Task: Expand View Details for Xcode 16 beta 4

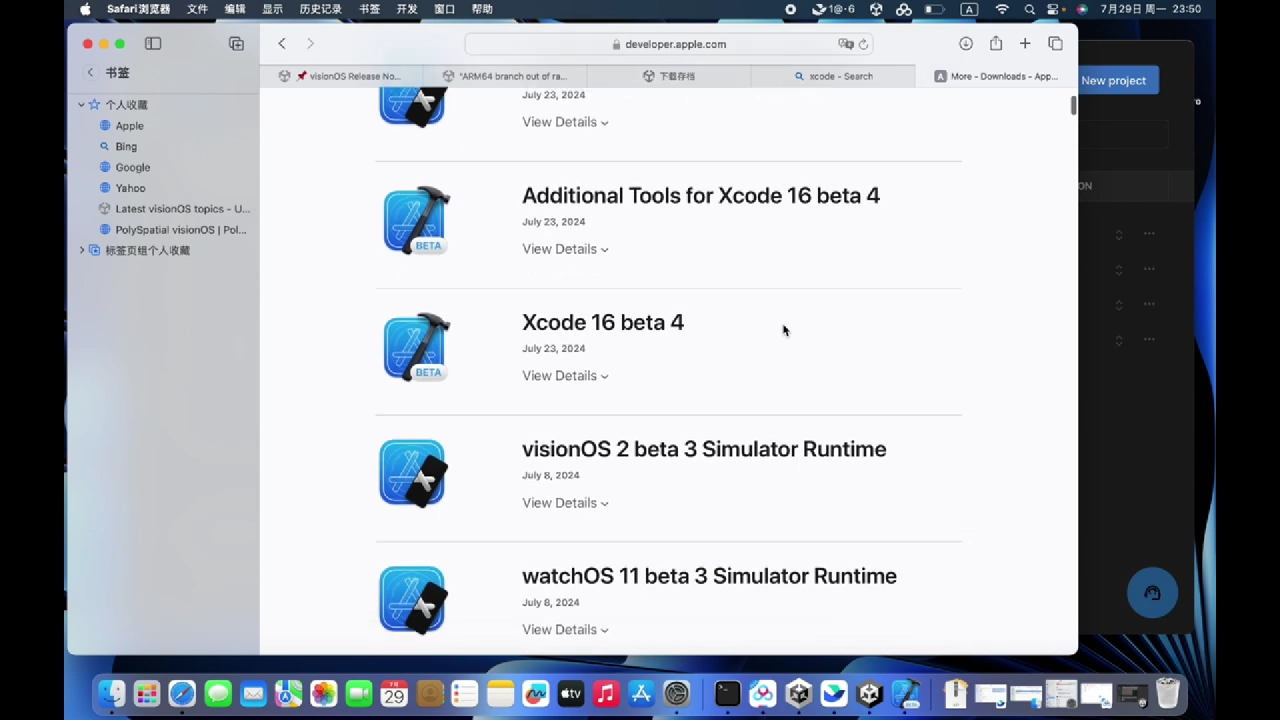Action: [565, 376]
